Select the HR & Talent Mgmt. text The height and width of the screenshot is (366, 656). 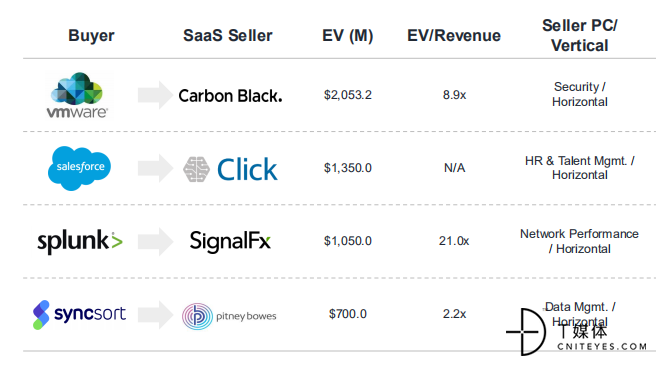(577, 161)
